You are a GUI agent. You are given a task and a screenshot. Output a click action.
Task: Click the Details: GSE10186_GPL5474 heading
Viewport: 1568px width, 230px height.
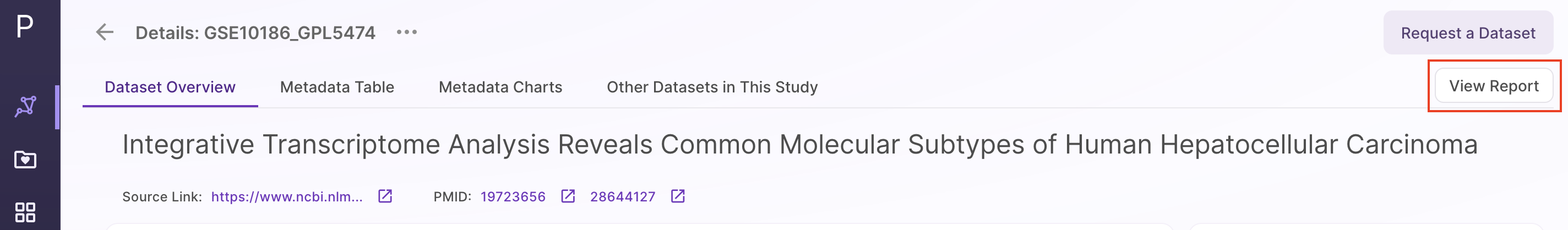[x=255, y=33]
